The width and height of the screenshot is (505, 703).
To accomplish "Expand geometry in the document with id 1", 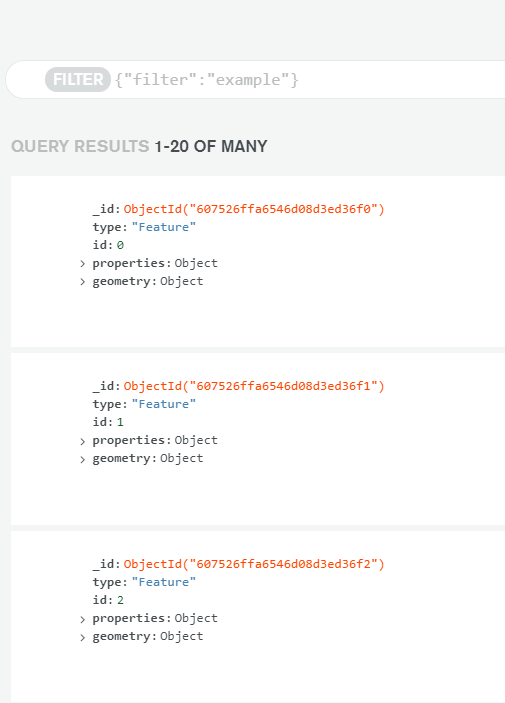I will tap(83, 459).
